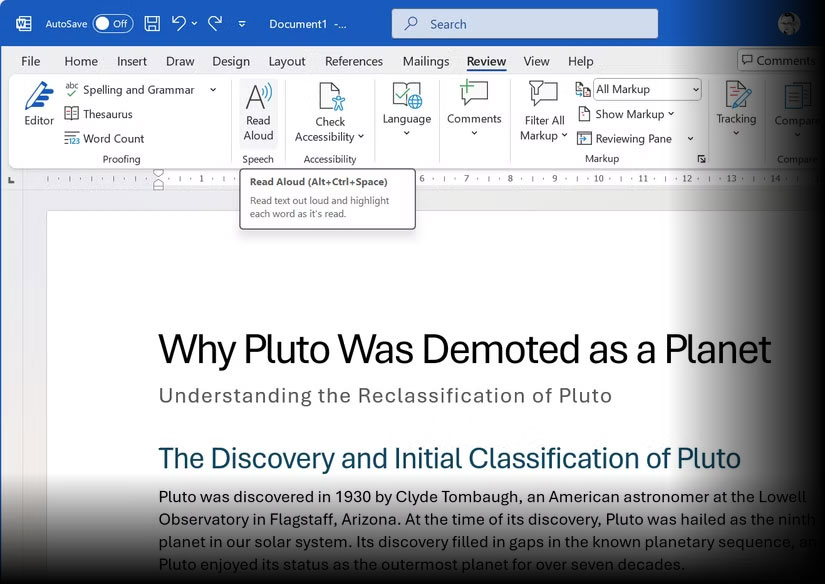Click in the Search box
This screenshot has width=825, height=584.
pyautogui.click(x=524, y=24)
